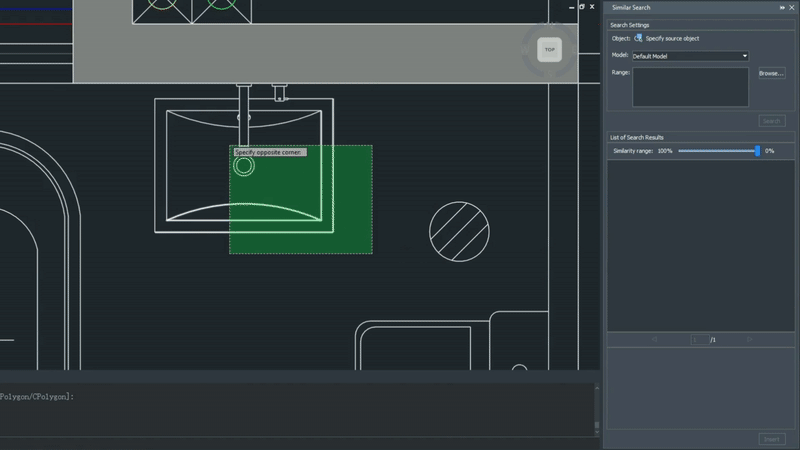Click the Similarity range slider handle
The image size is (800, 450).
click(x=757, y=151)
